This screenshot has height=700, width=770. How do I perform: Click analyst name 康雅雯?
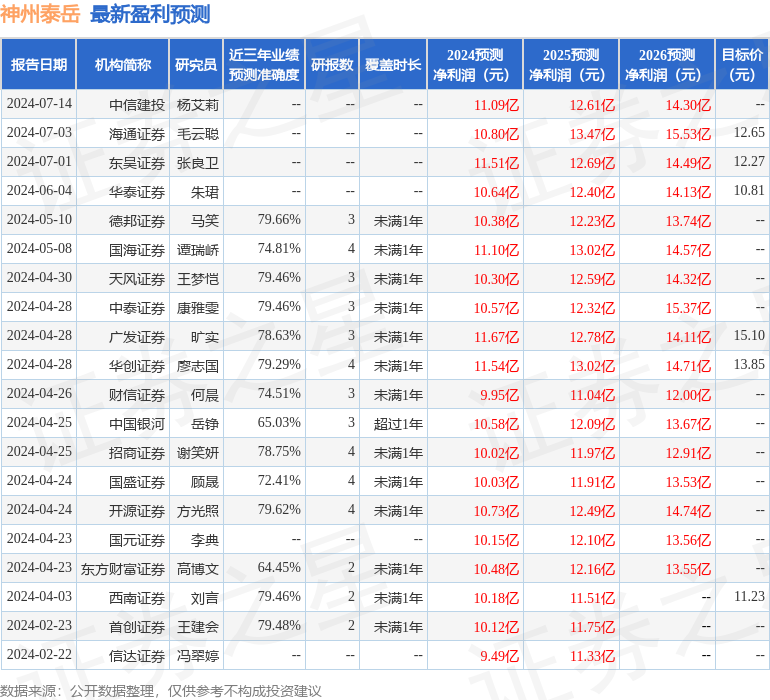click(197, 308)
